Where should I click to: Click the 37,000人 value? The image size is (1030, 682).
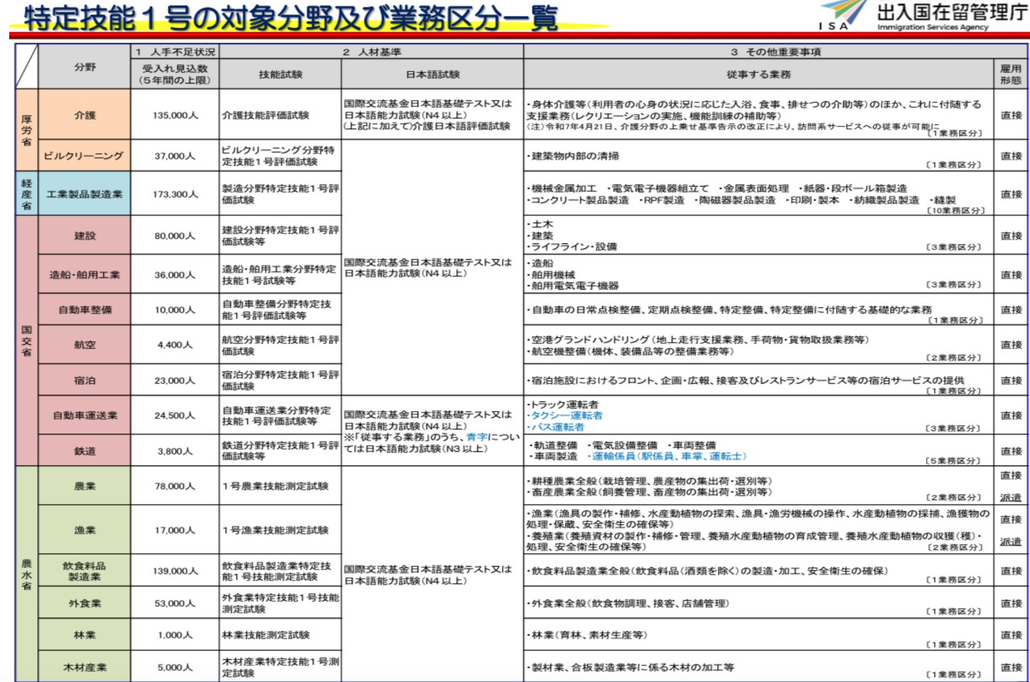pos(175,156)
